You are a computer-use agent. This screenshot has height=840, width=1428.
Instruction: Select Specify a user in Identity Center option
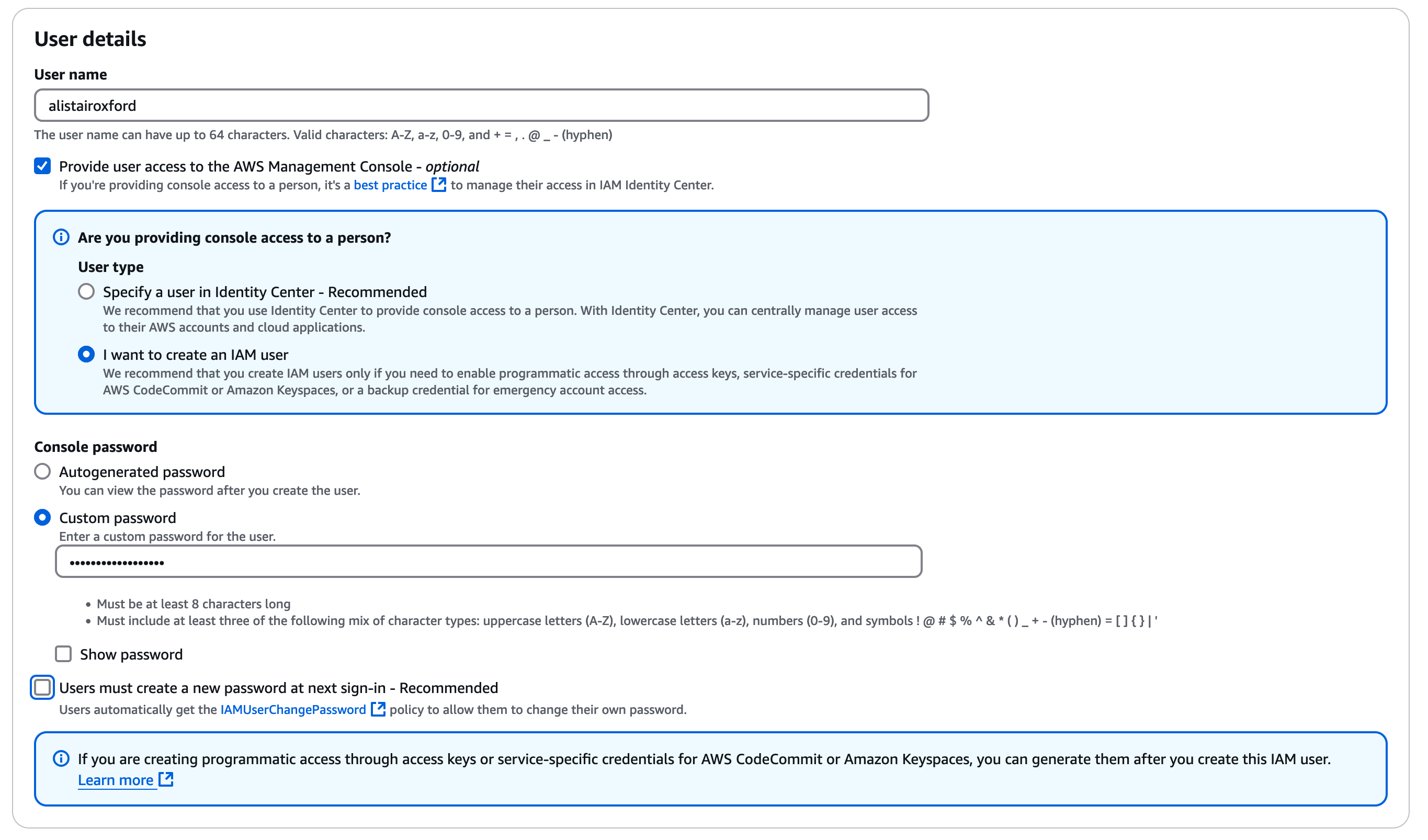[x=86, y=291]
